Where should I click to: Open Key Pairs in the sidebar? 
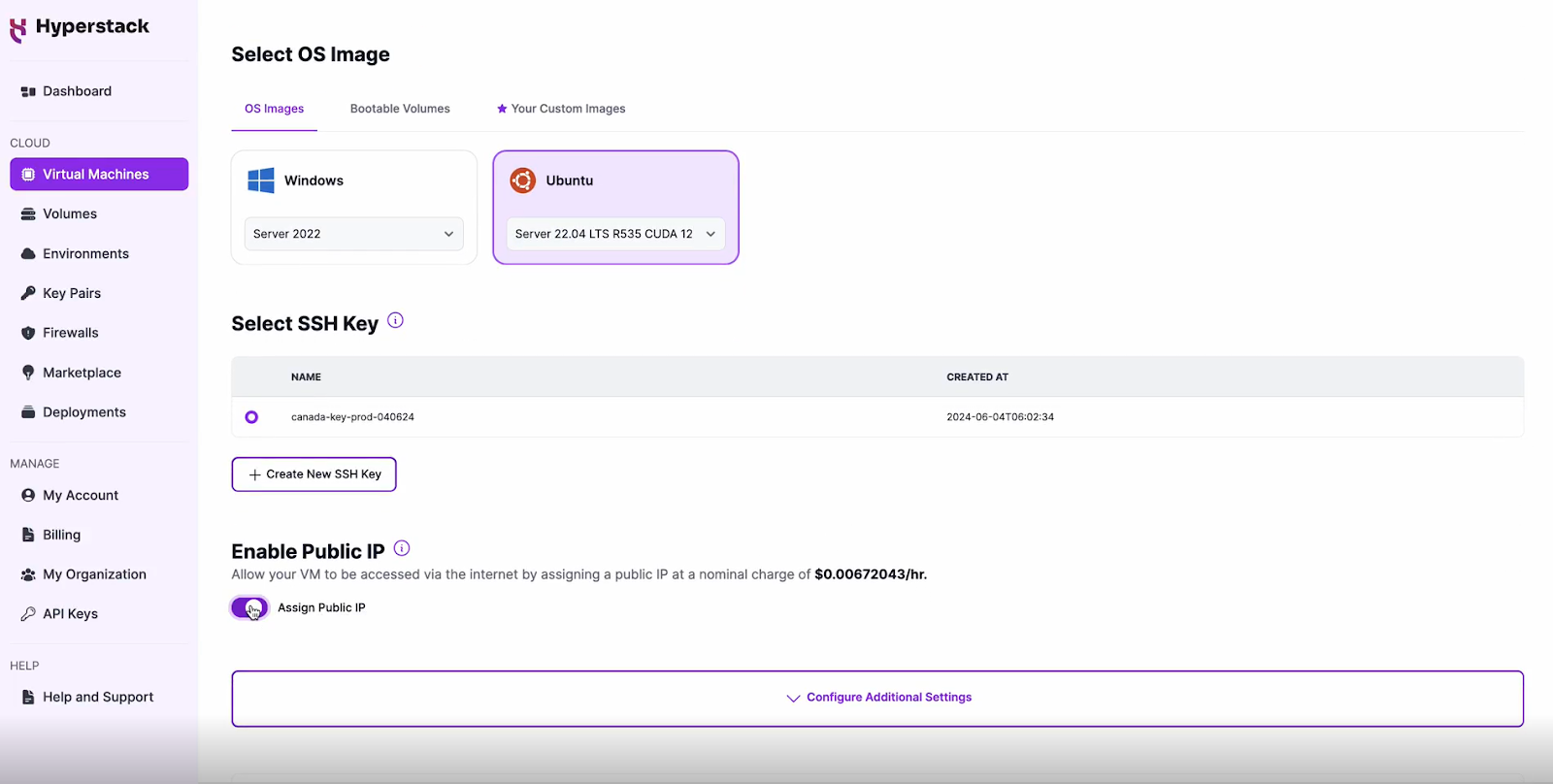[99, 293]
